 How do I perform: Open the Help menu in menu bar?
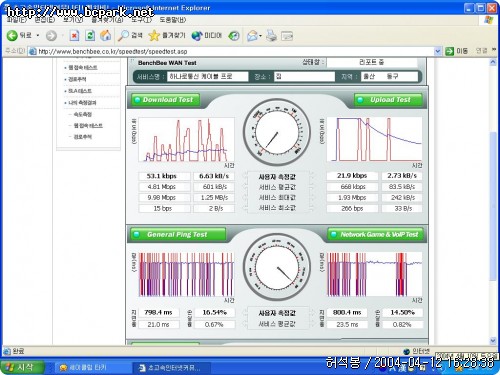[x=172, y=20]
